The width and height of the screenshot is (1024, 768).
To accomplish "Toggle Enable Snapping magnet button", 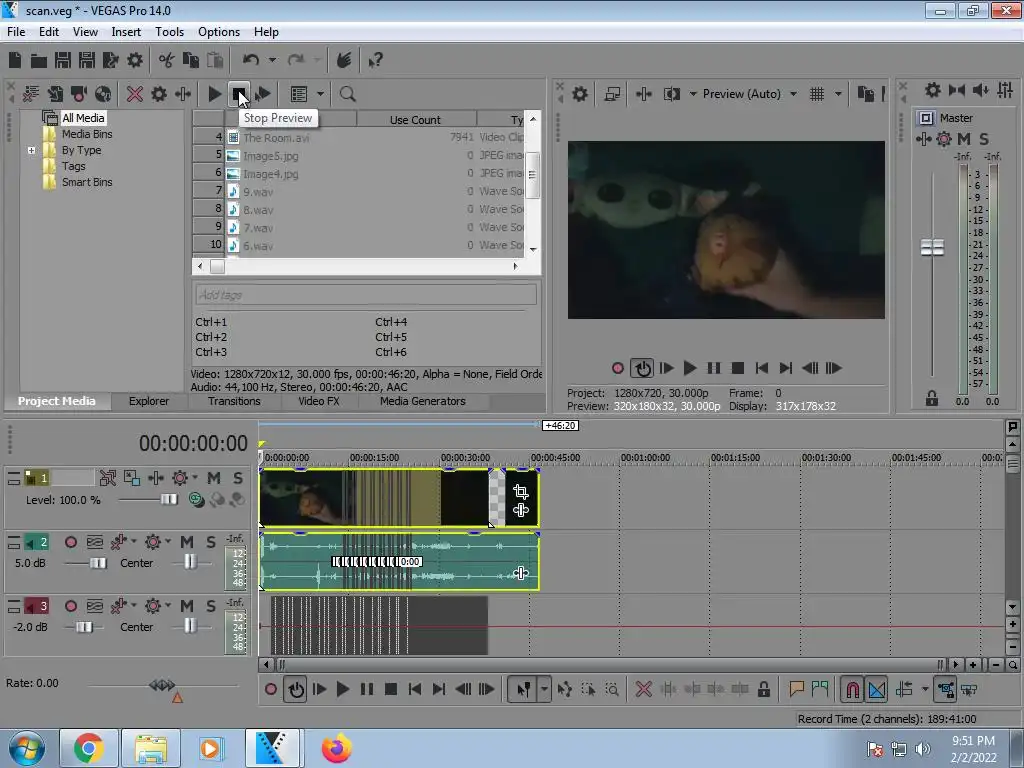I will tap(852, 689).
